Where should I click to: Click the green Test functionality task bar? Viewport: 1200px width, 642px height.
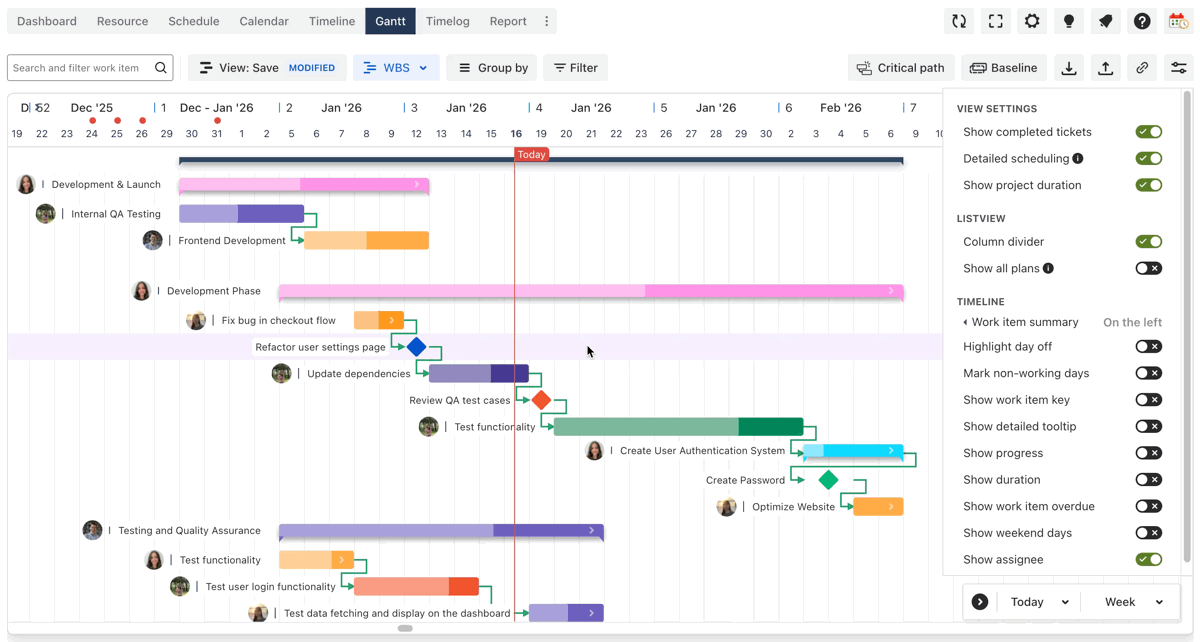678,427
